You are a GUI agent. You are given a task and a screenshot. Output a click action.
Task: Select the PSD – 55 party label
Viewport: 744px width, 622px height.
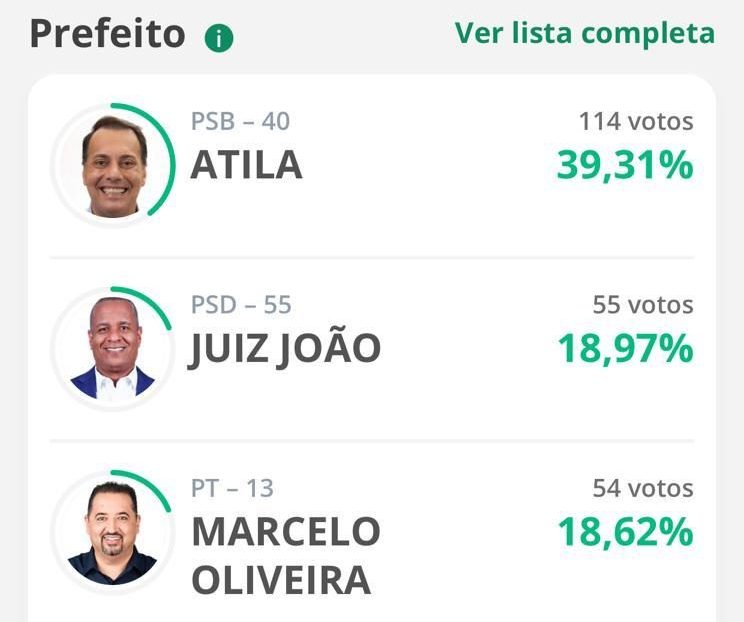pos(241,305)
